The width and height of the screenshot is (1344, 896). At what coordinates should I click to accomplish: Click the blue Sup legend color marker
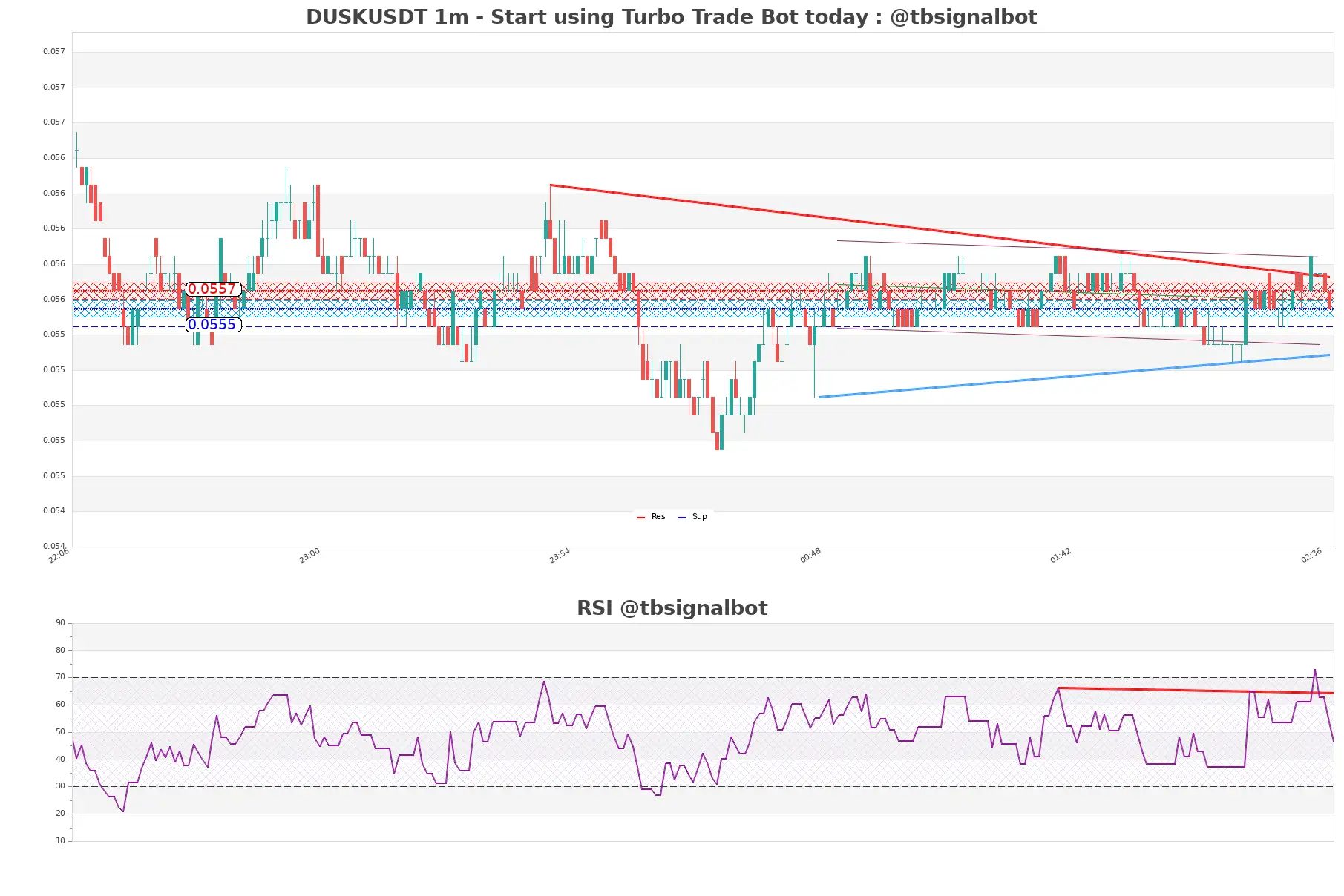coord(681,517)
